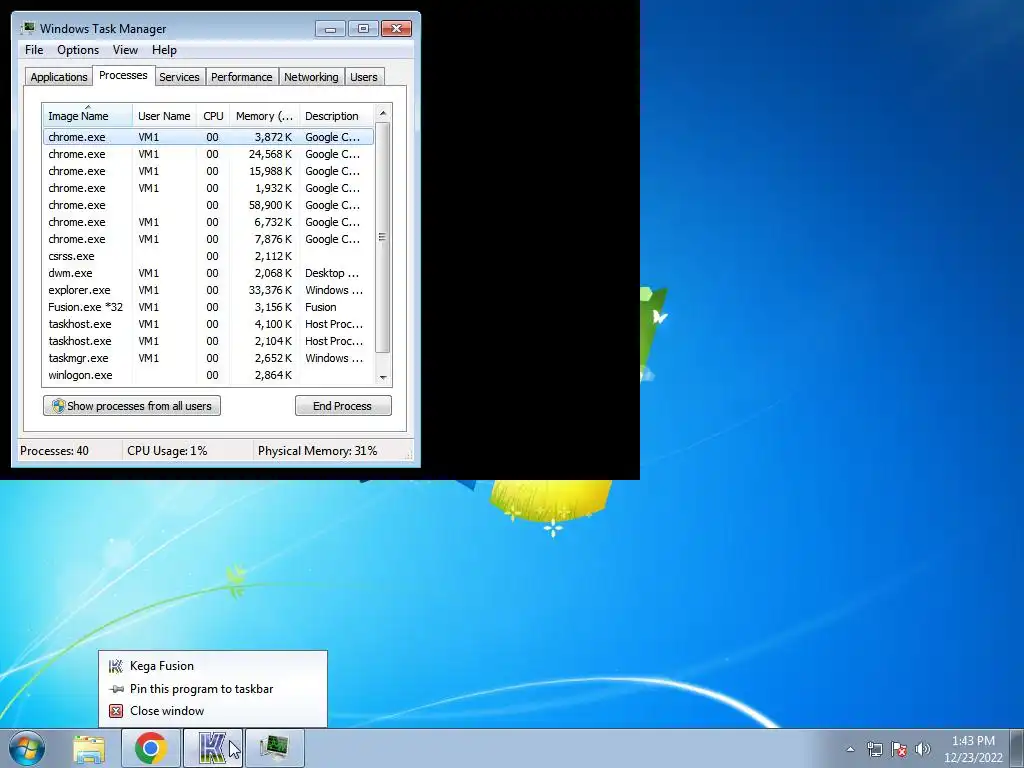Click the Processes: 40 status text
1024x768 pixels.
54,451
